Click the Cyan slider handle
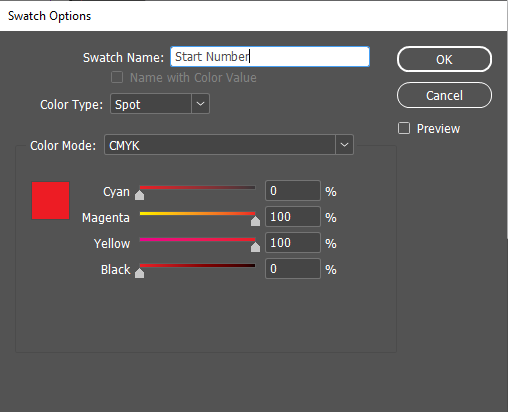Image resolution: width=508 pixels, height=412 pixels. (140, 195)
